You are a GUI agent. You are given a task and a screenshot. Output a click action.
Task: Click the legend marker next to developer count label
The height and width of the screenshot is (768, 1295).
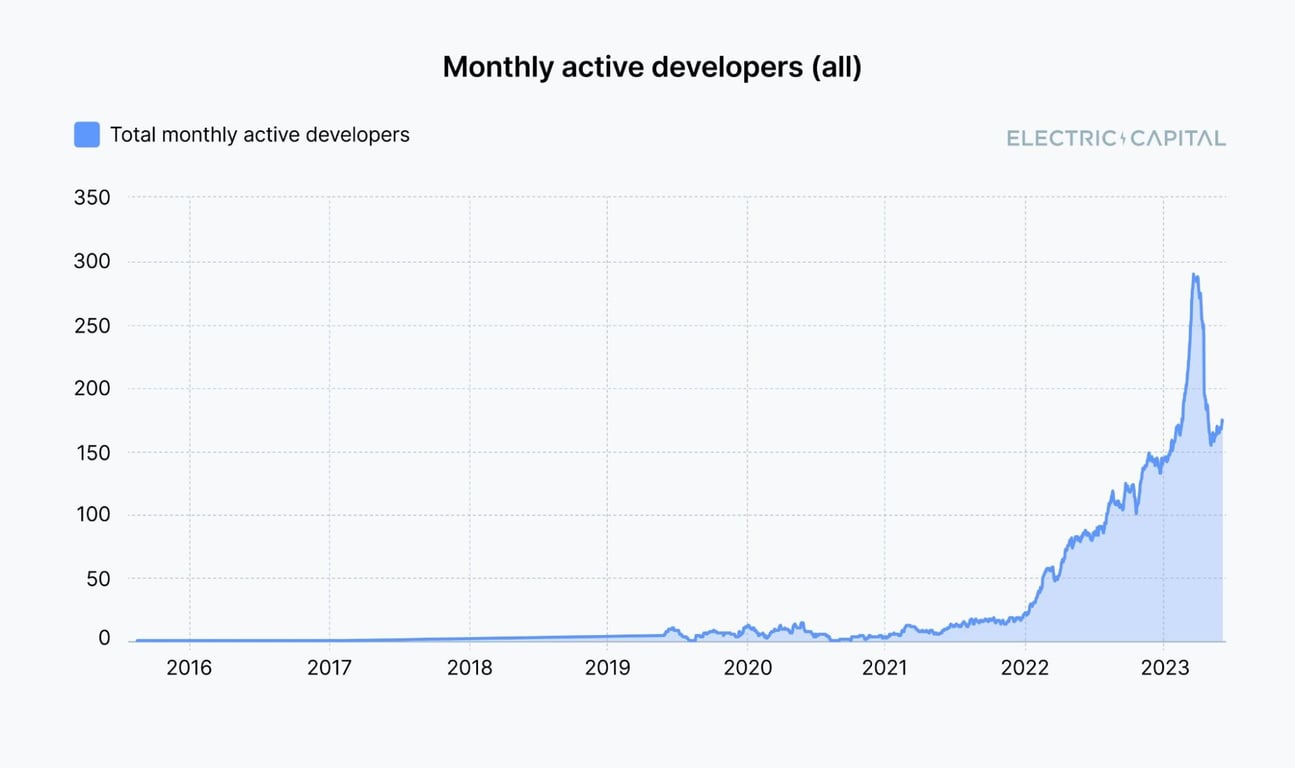tap(86, 134)
